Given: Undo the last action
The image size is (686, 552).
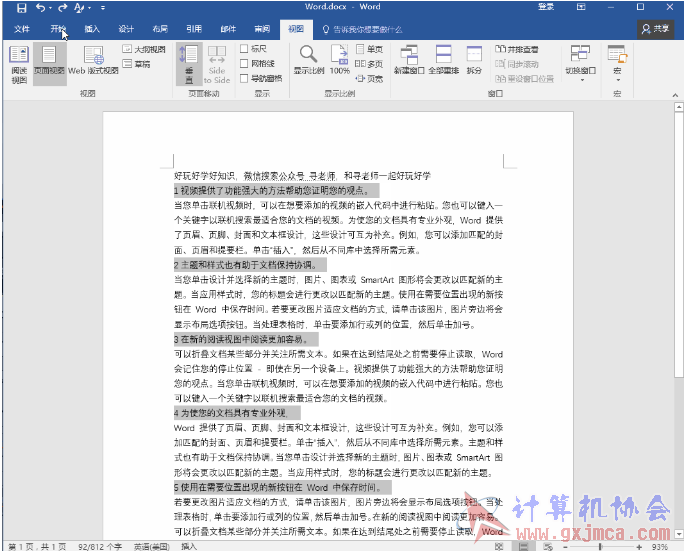Looking at the screenshot, I should point(40,7).
